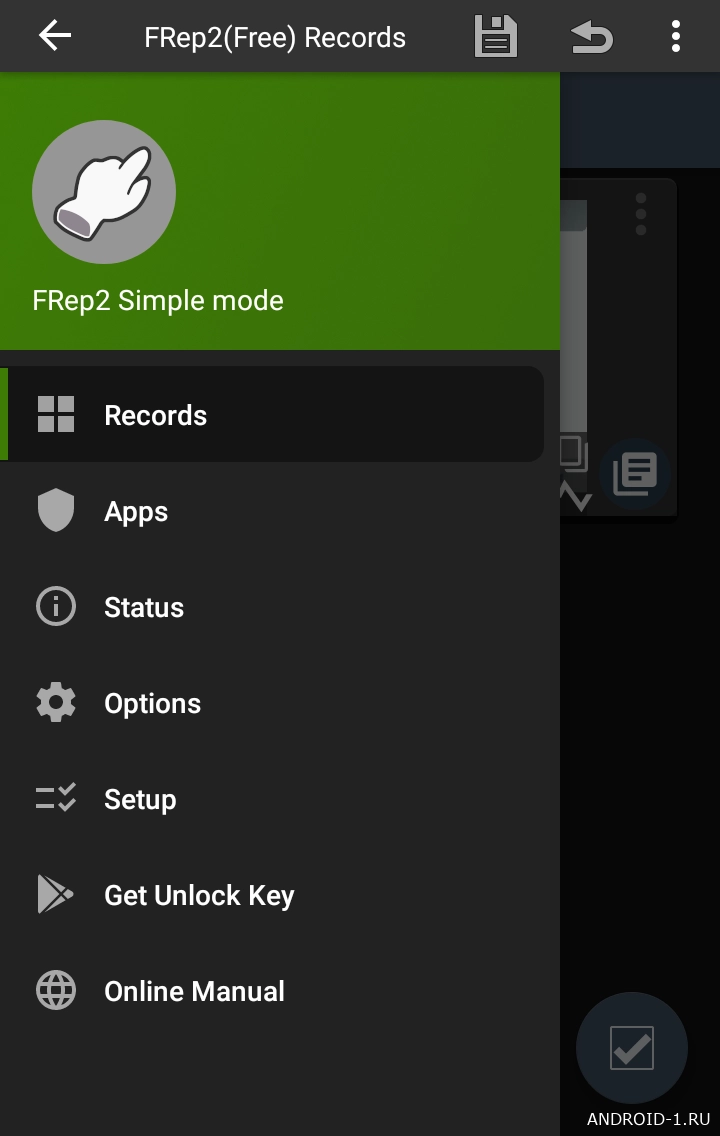Click the Get Unlock Key link

199,895
